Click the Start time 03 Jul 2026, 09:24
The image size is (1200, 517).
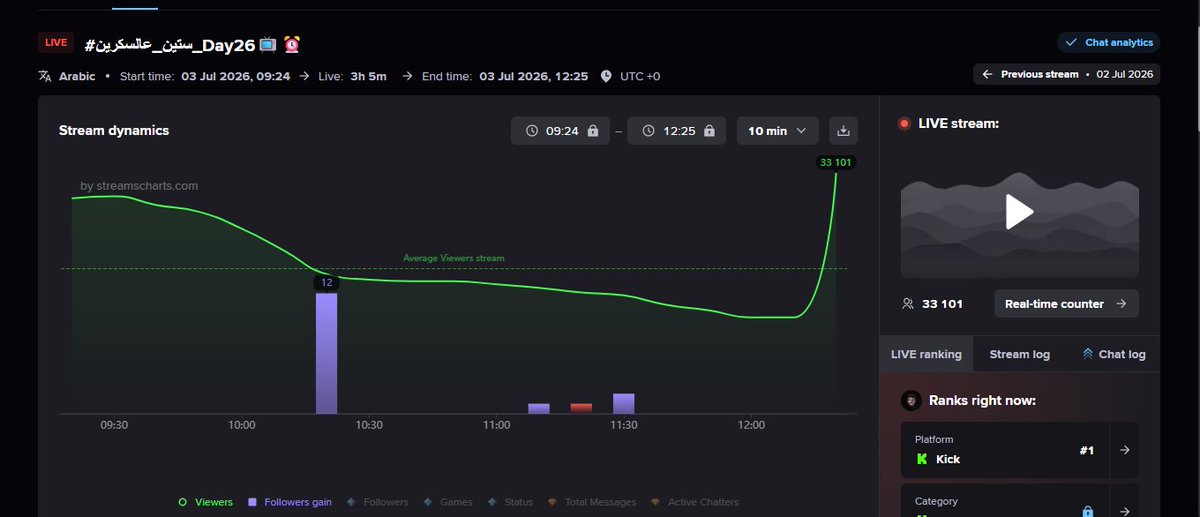click(205, 76)
